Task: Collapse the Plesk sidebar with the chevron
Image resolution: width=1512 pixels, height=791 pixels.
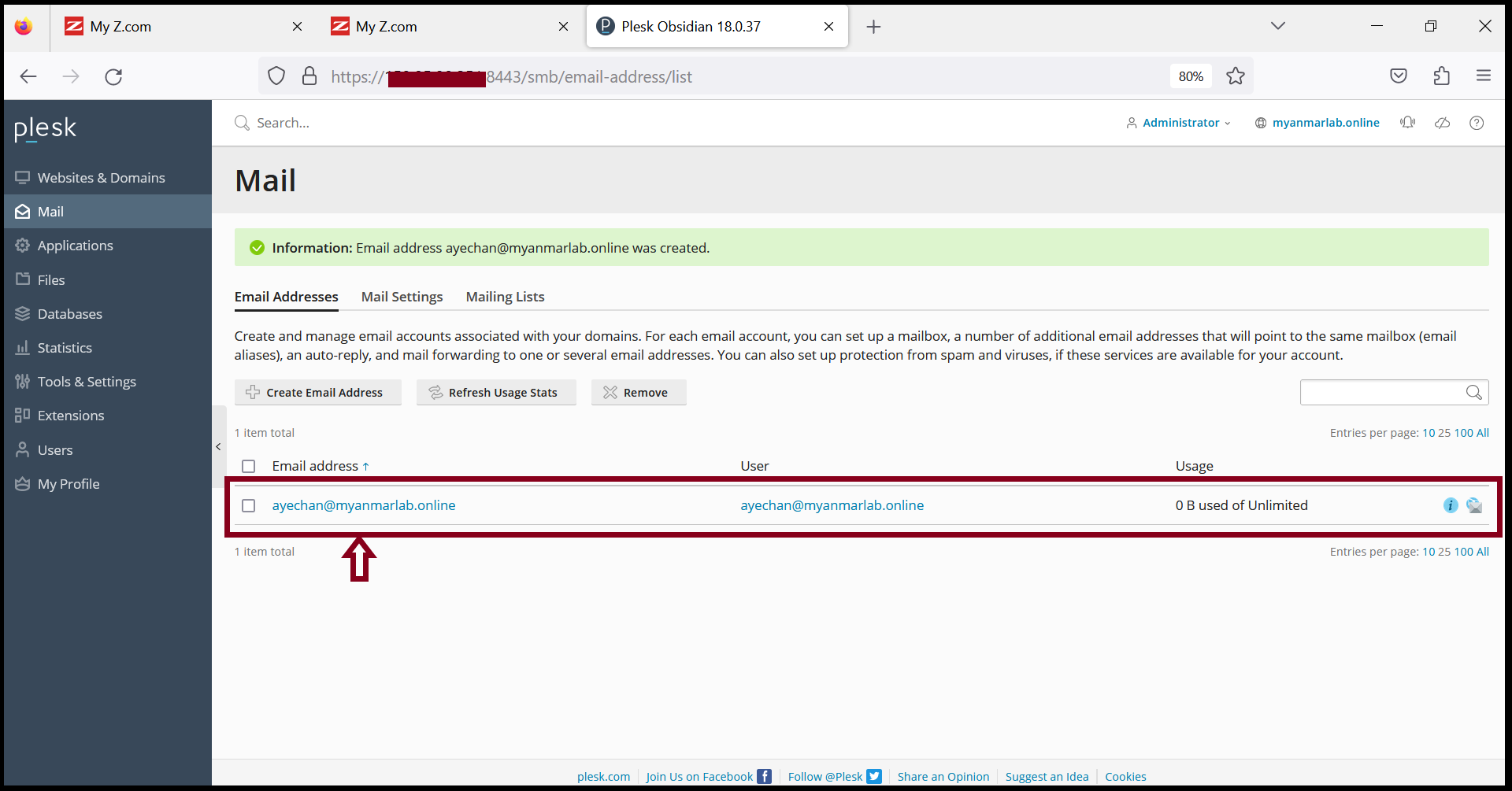Action: click(218, 446)
